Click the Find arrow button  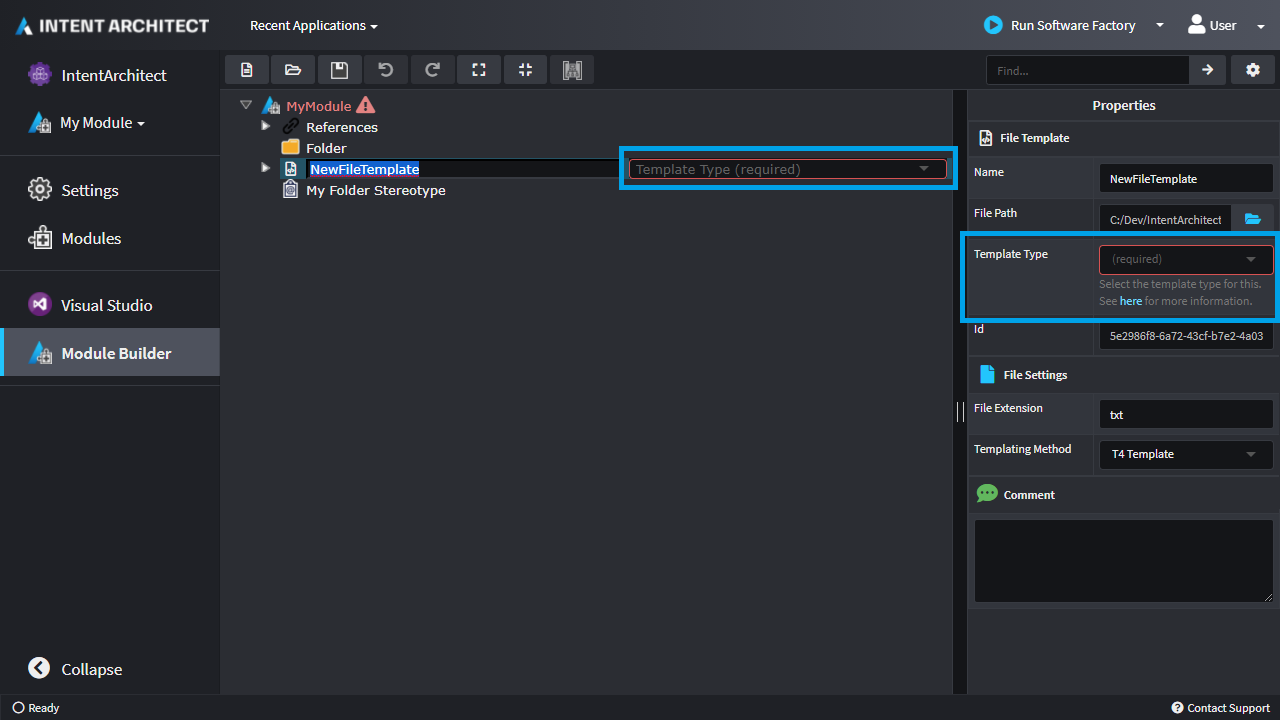pyautogui.click(x=1208, y=70)
